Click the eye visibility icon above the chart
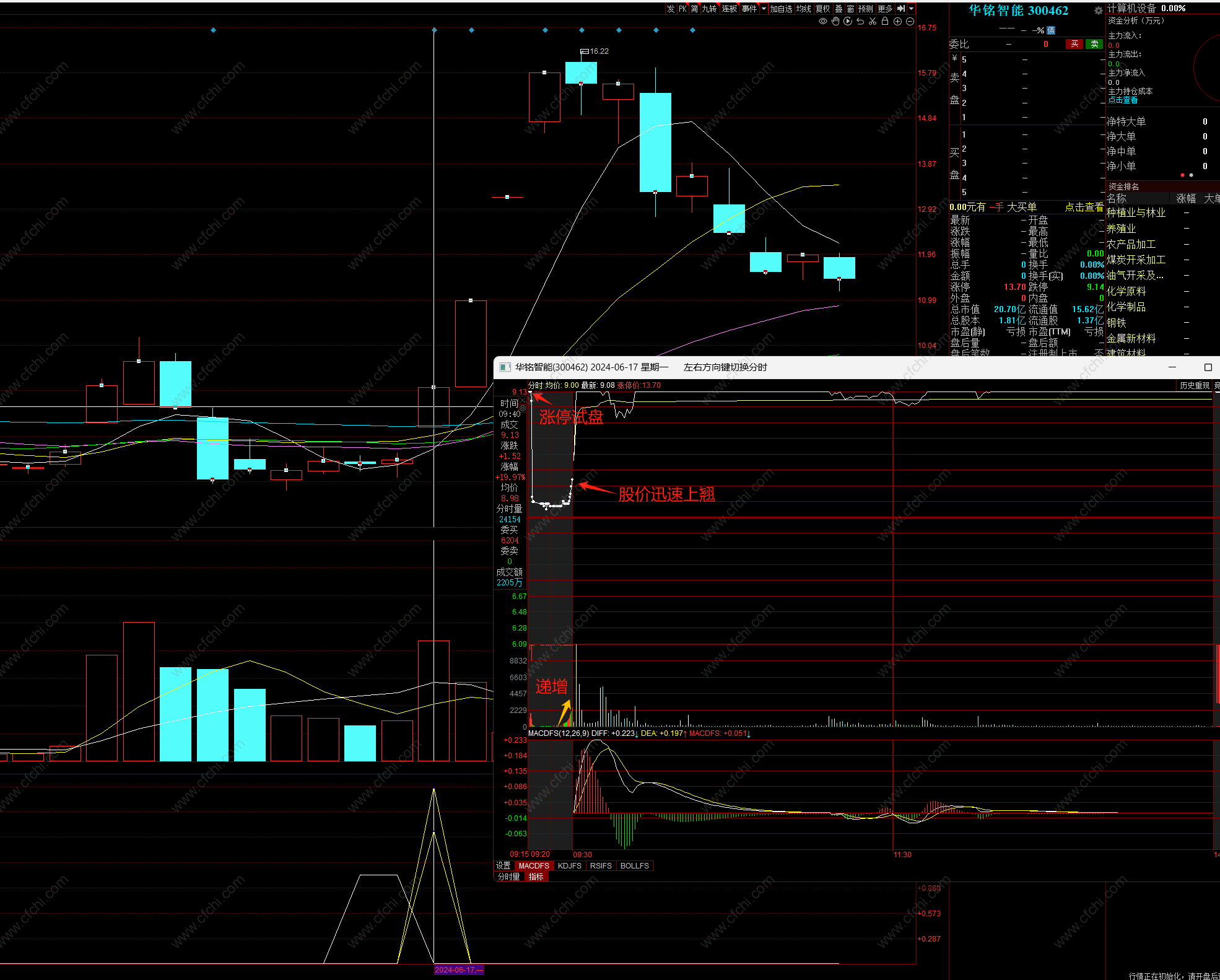Screen dimensions: 1220x980 coord(823,21)
